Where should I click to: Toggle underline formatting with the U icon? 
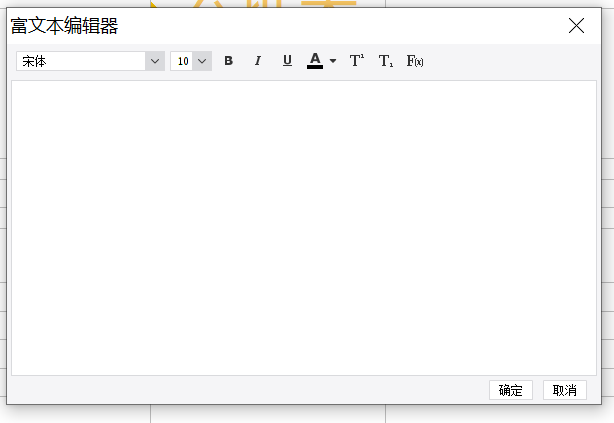click(x=287, y=61)
